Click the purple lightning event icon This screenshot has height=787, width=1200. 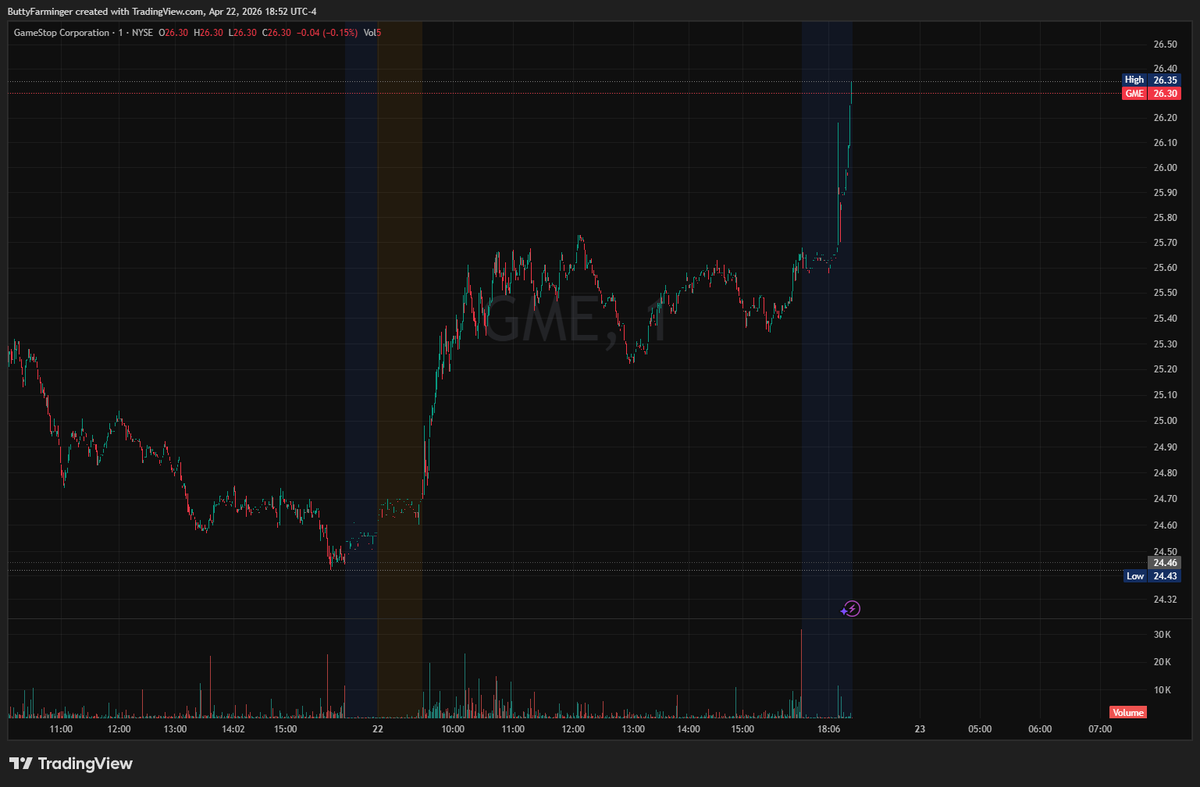(x=851, y=608)
